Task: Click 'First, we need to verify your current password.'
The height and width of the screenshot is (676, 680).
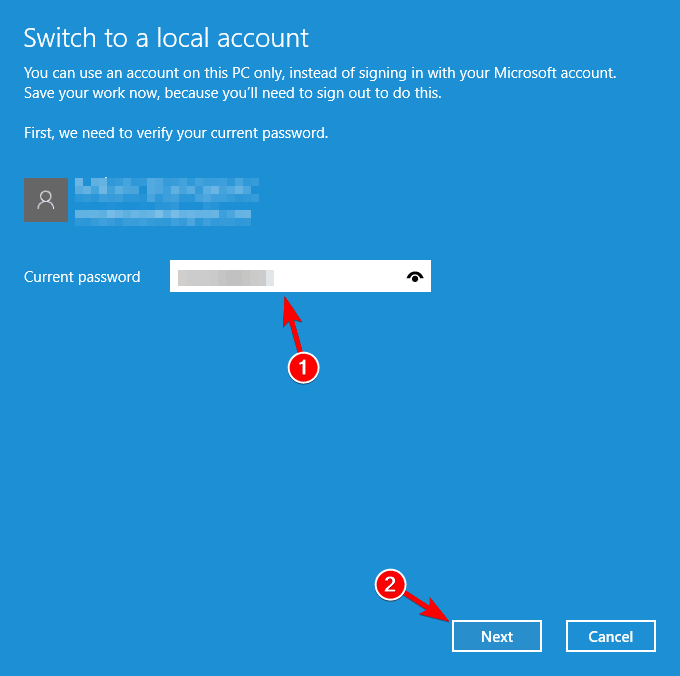Action: point(176,133)
